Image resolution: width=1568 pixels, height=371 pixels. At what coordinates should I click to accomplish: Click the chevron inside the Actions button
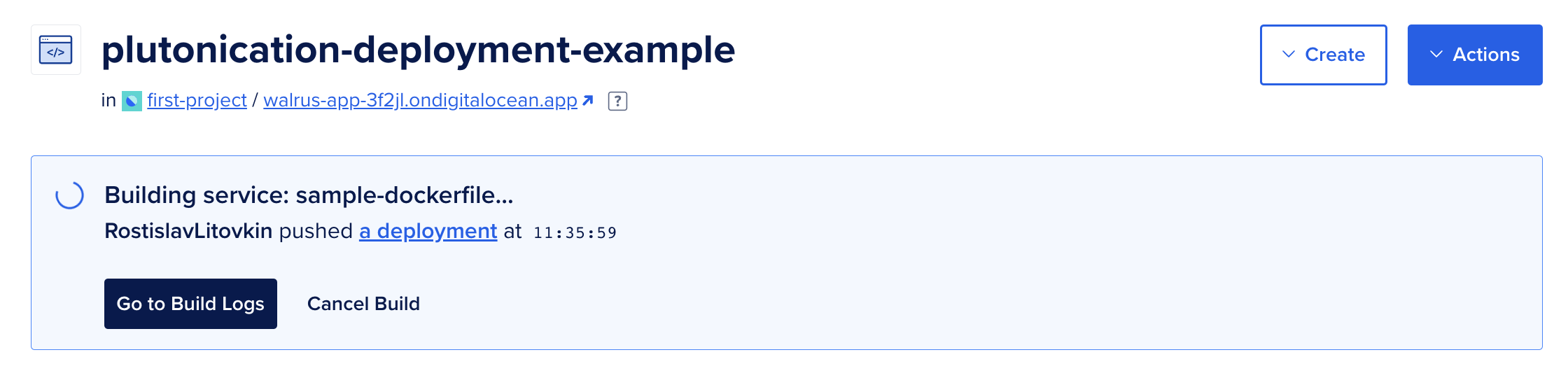tap(1436, 55)
